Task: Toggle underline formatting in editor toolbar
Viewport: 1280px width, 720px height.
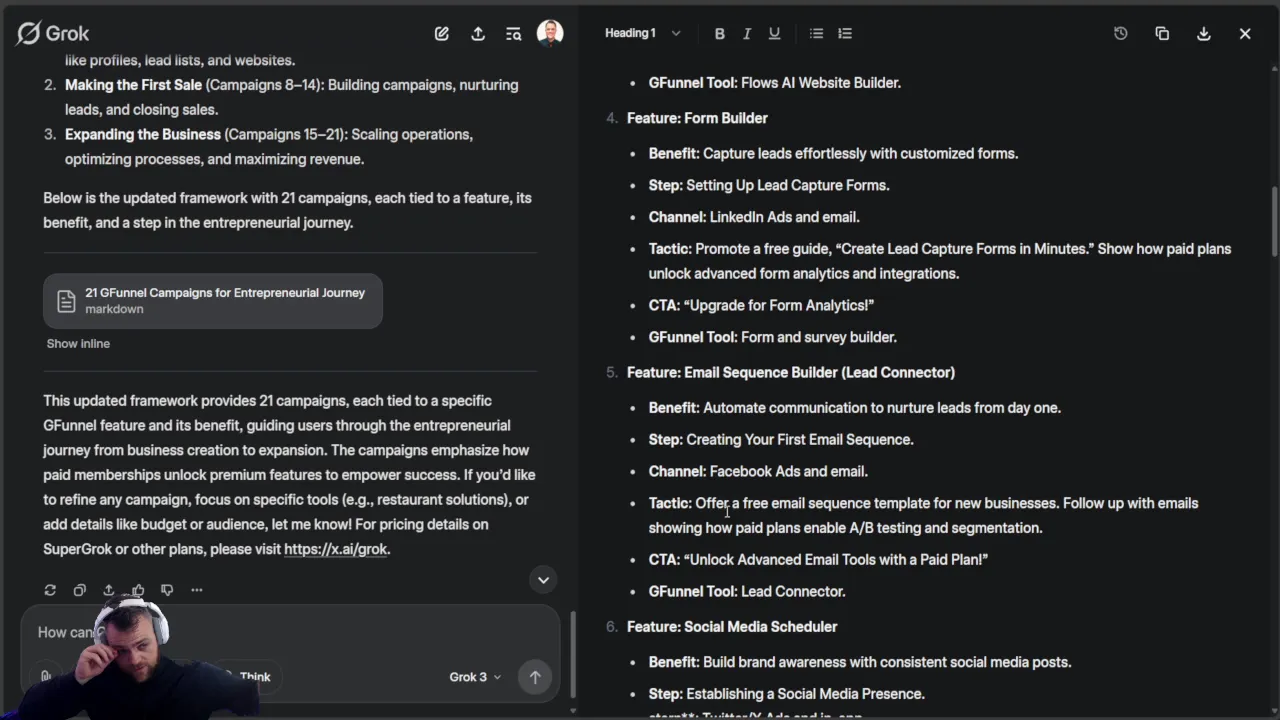Action: pos(774,34)
